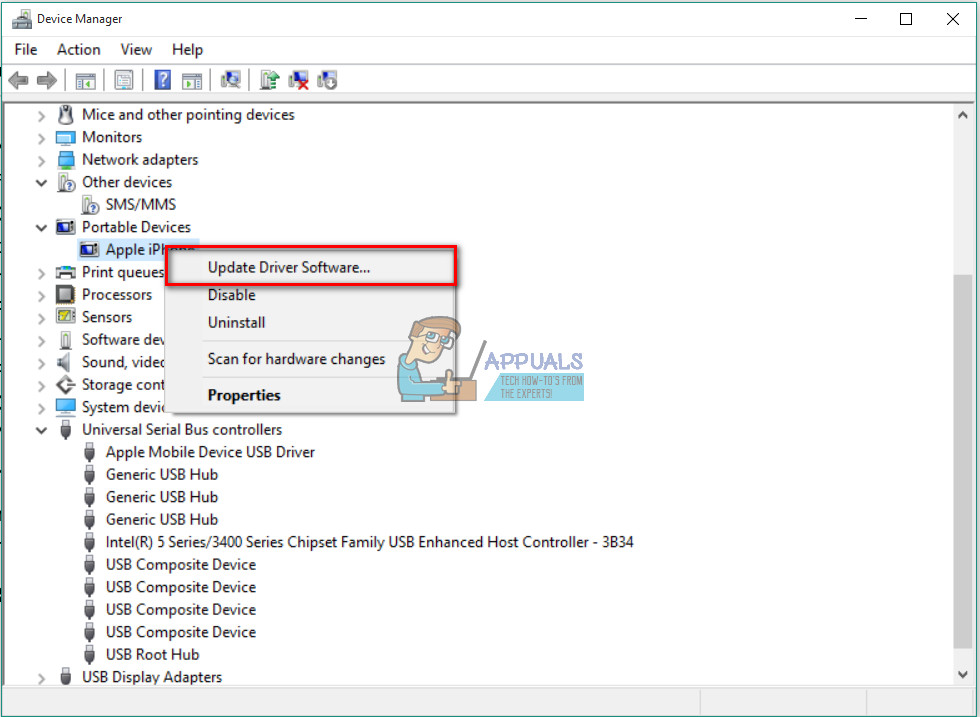Select Apple Mobile Device USB Driver
Image resolution: width=980 pixels, height=717 pixels.
210,452
